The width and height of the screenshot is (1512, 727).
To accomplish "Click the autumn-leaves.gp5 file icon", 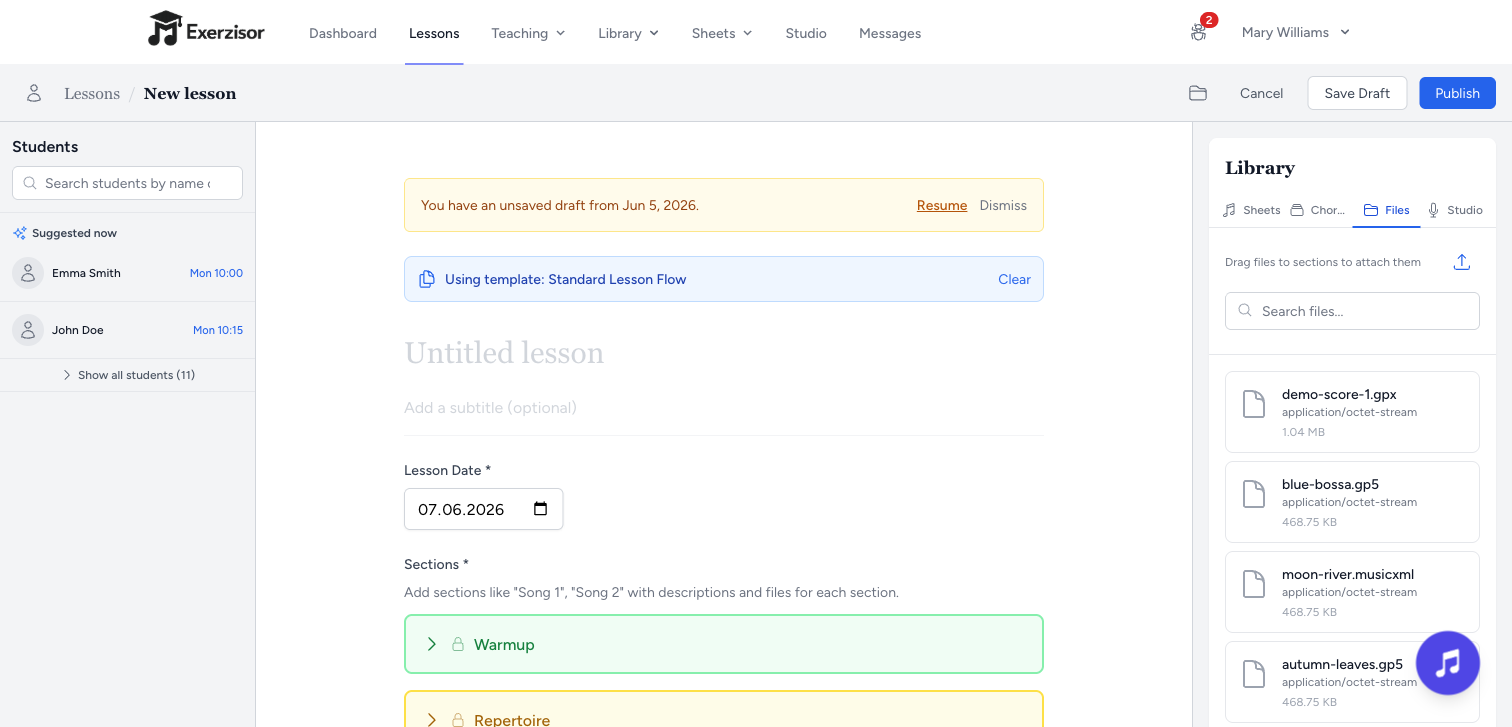I will coord(1254,674).
